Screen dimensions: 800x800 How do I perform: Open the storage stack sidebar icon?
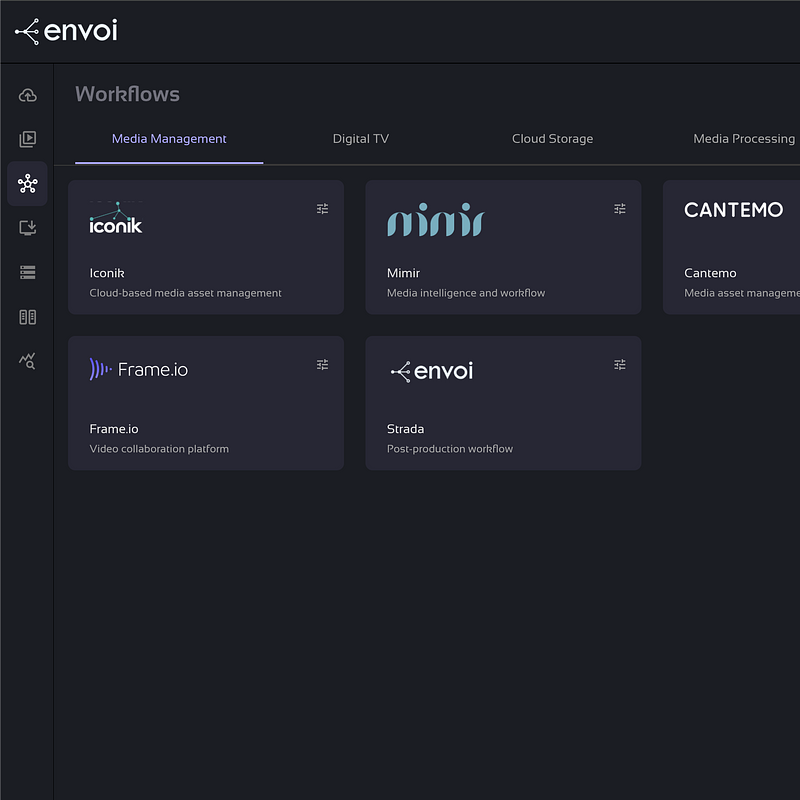click(27, 272)
